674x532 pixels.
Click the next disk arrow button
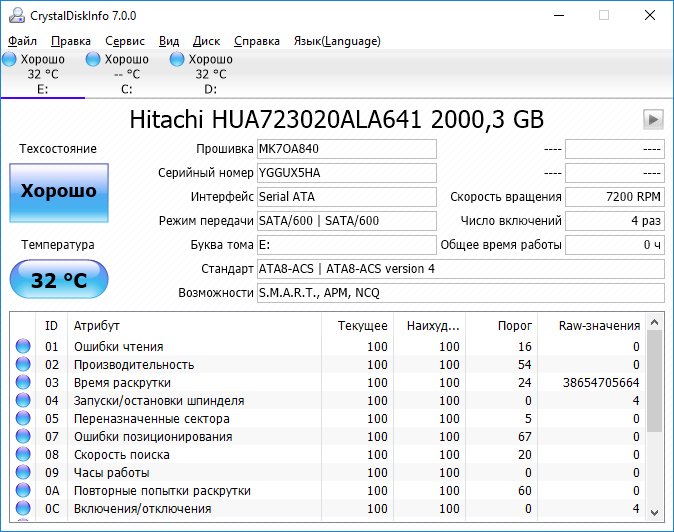click(653, 119)
